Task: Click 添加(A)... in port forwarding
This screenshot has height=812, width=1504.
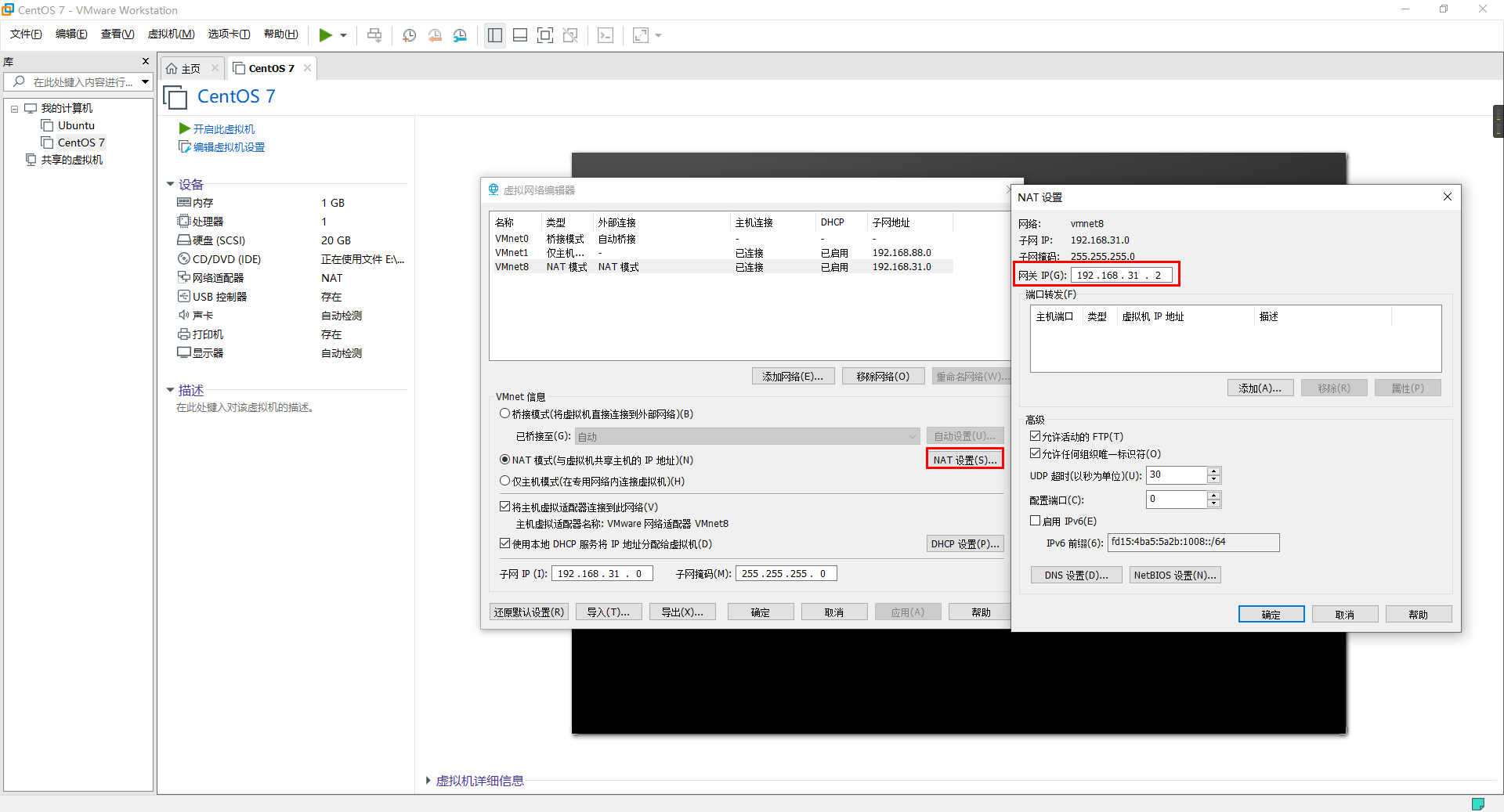Action: point(1260,388)
